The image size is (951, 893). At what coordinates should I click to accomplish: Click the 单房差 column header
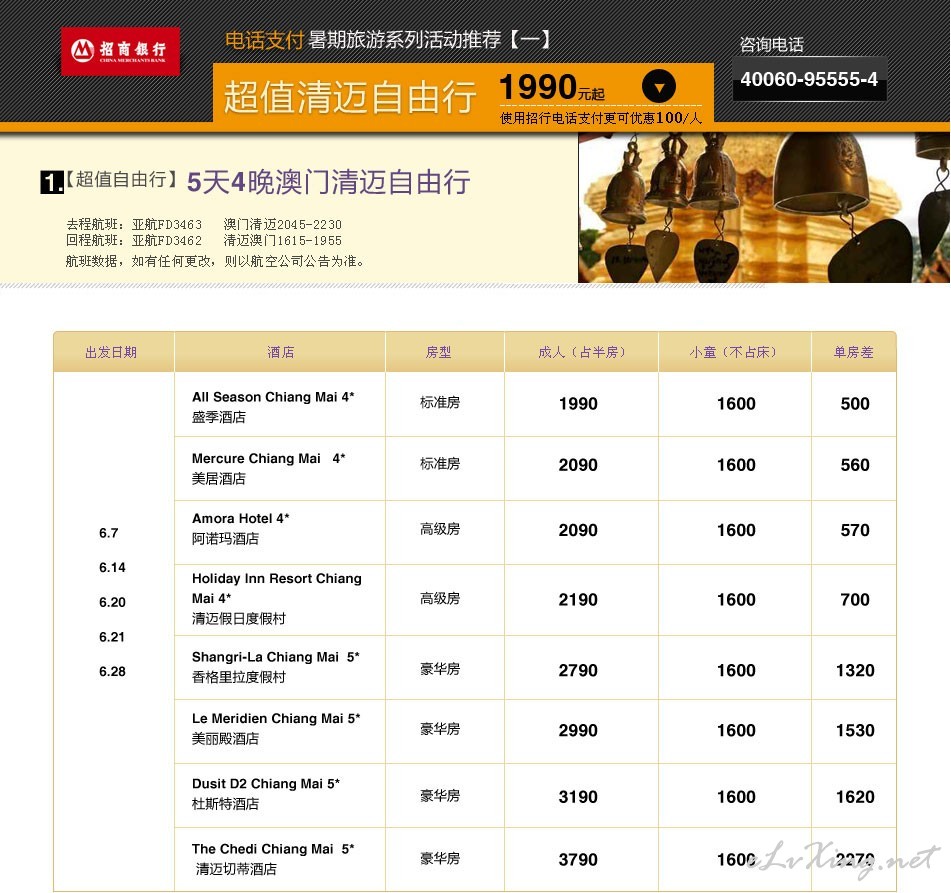point(853,352)
